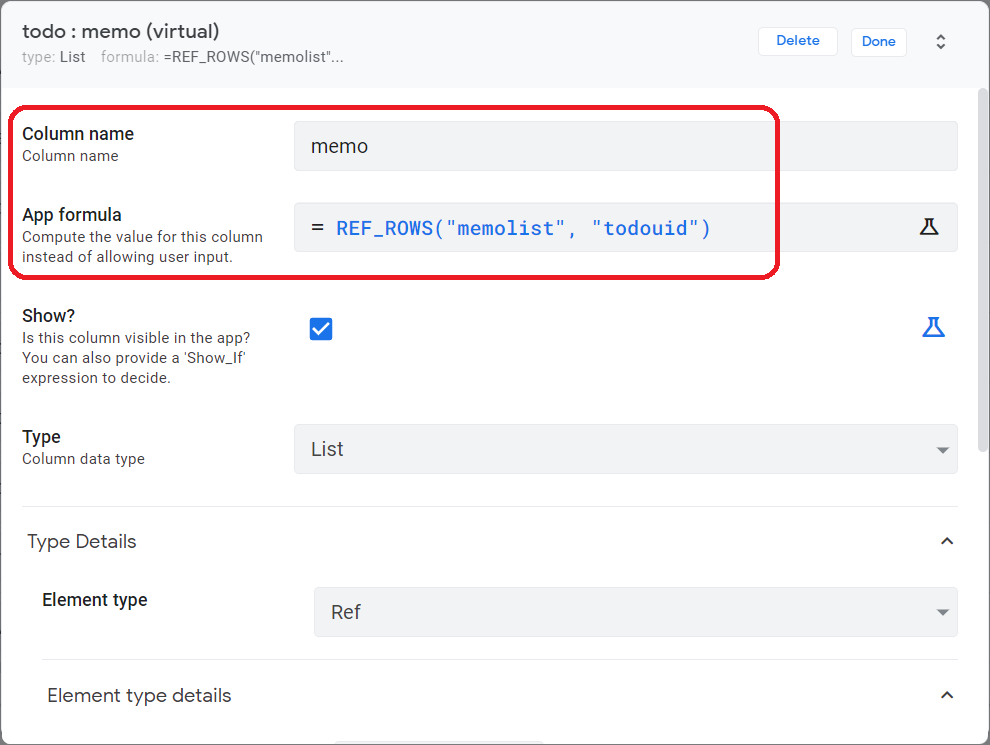Click the Show? column label
990x745 pixels.
point(49,315)
